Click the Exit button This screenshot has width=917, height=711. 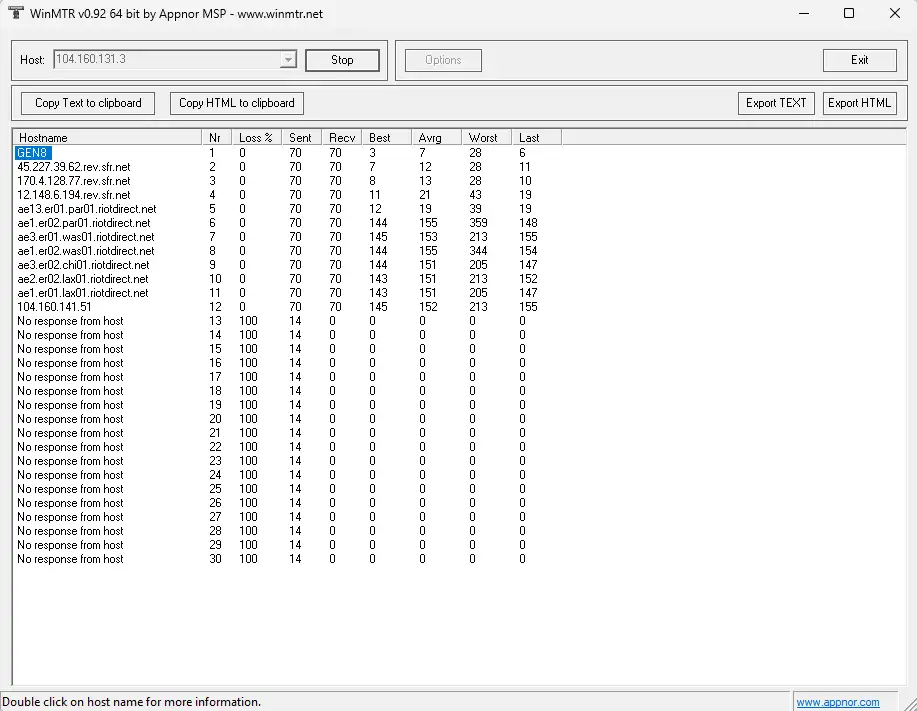pos(859,60)
